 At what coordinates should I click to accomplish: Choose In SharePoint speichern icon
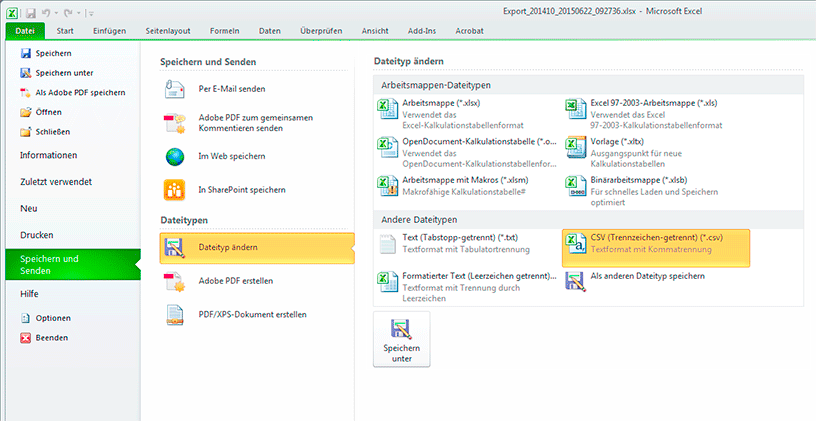tap(176, 189)
